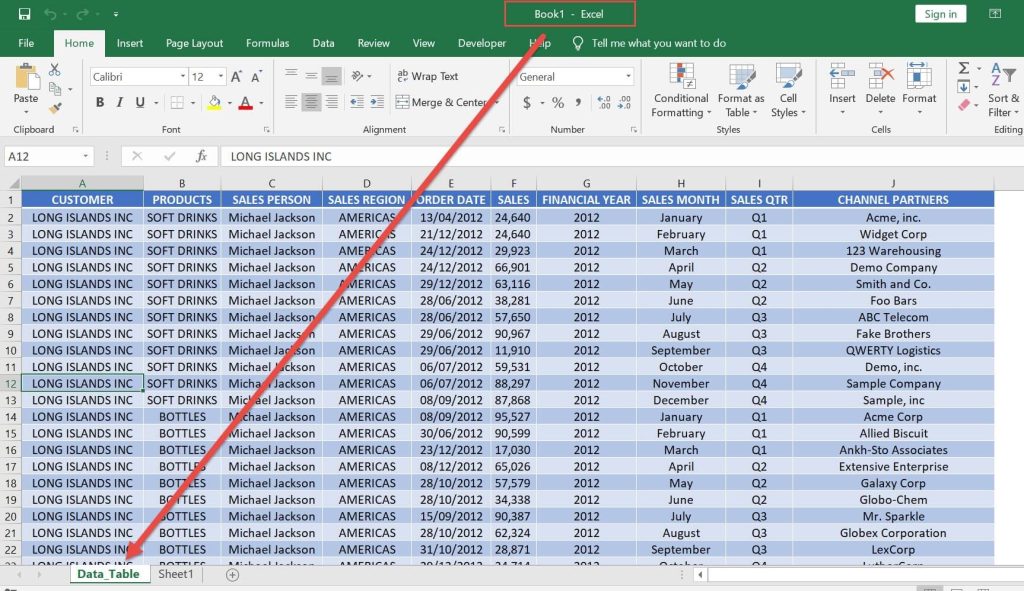Image resolution: width=1024 pixels, height=591 pixels.
Task: Apply Italic formatting
Action: (x=119, y=103)
